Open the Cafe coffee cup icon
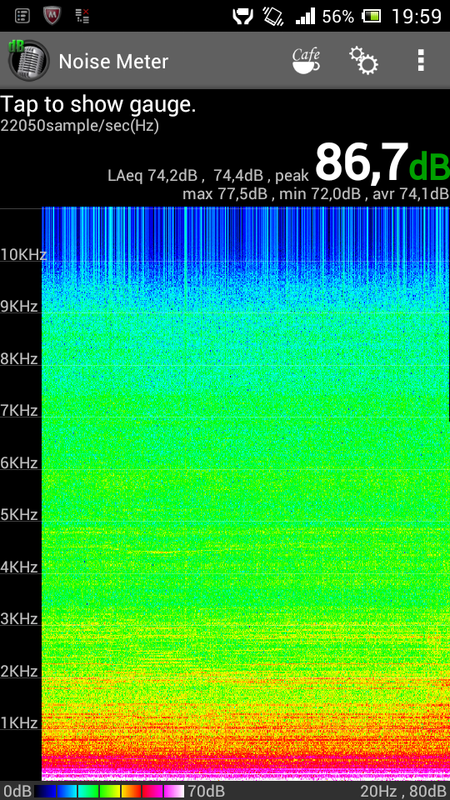 [x=306, y=61]
